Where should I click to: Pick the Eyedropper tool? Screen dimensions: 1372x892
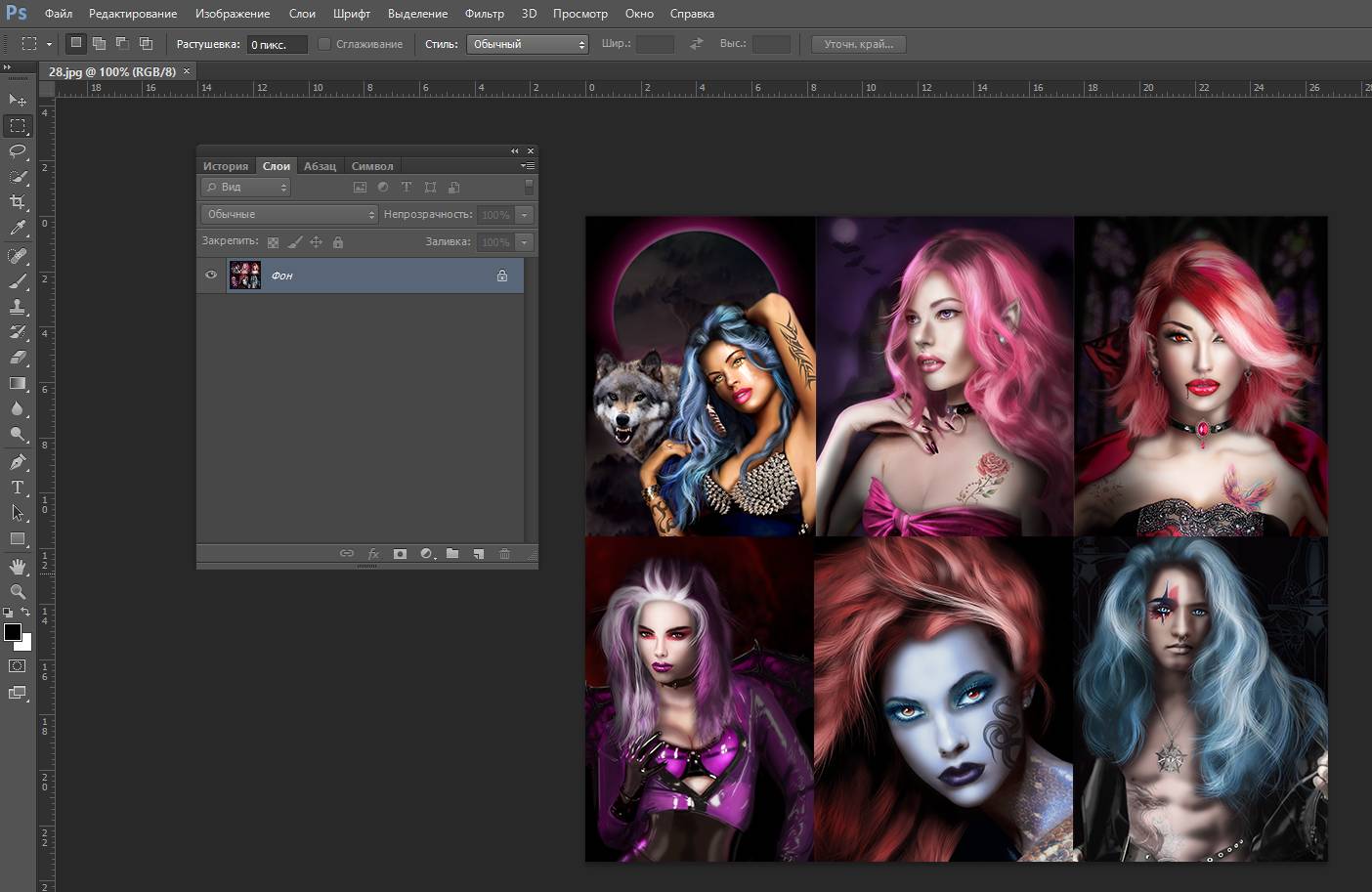click(18, 228)
